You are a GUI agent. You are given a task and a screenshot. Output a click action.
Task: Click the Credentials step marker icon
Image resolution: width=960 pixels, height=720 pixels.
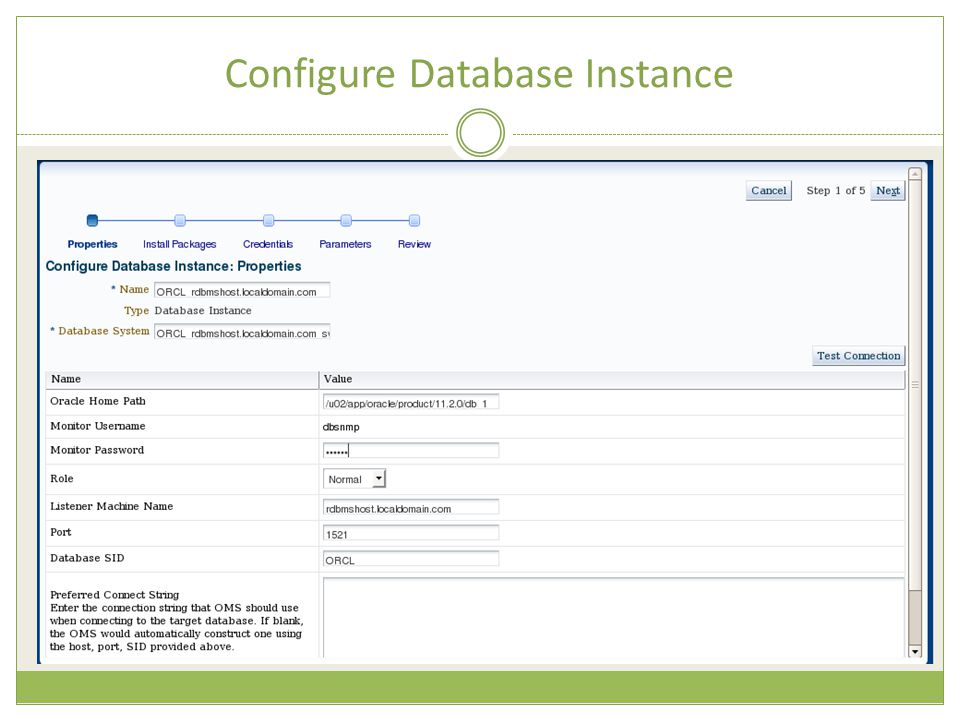click(x=268, y=220)
